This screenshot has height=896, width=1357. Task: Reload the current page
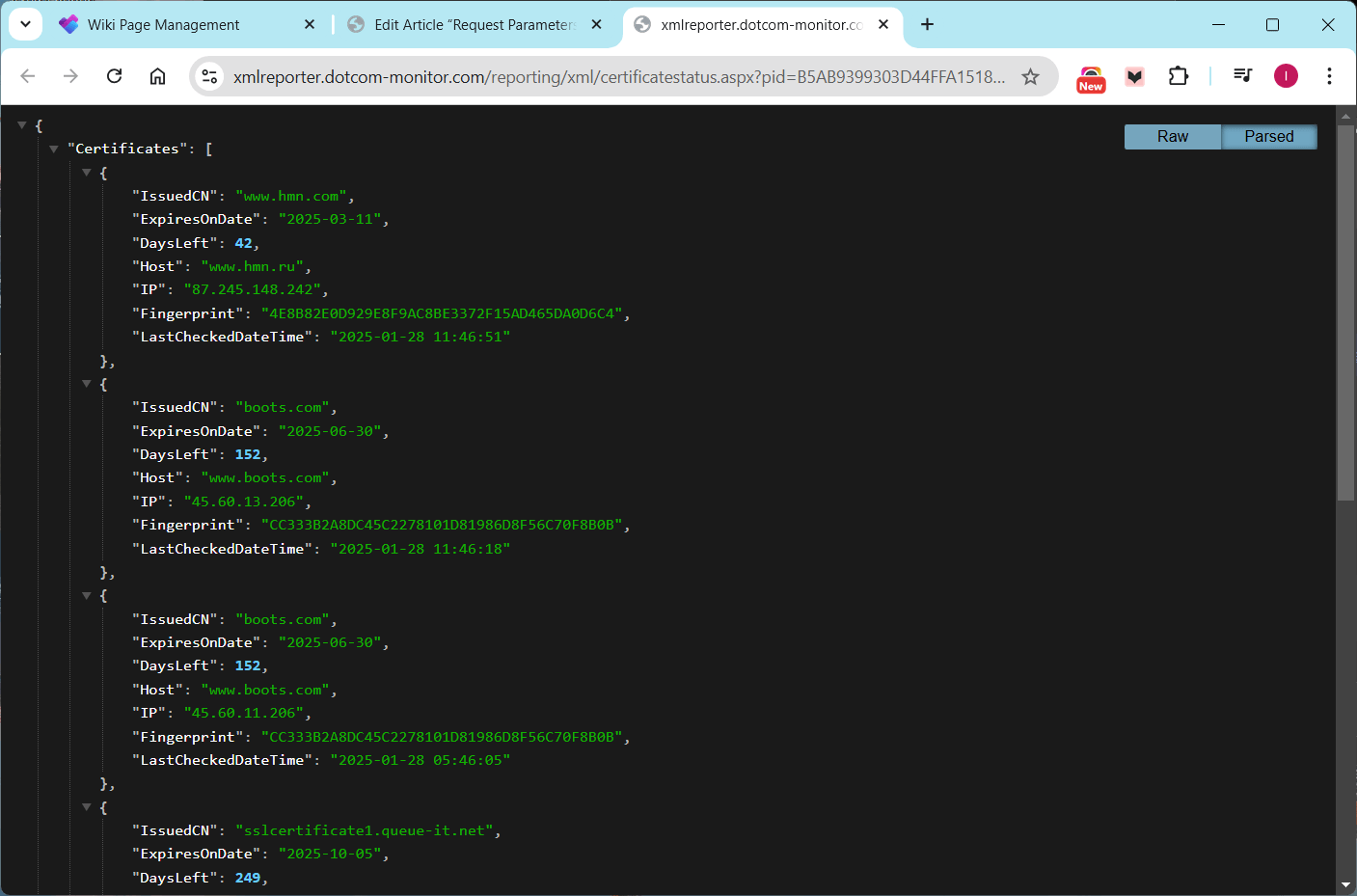click(x=114, y=76)
